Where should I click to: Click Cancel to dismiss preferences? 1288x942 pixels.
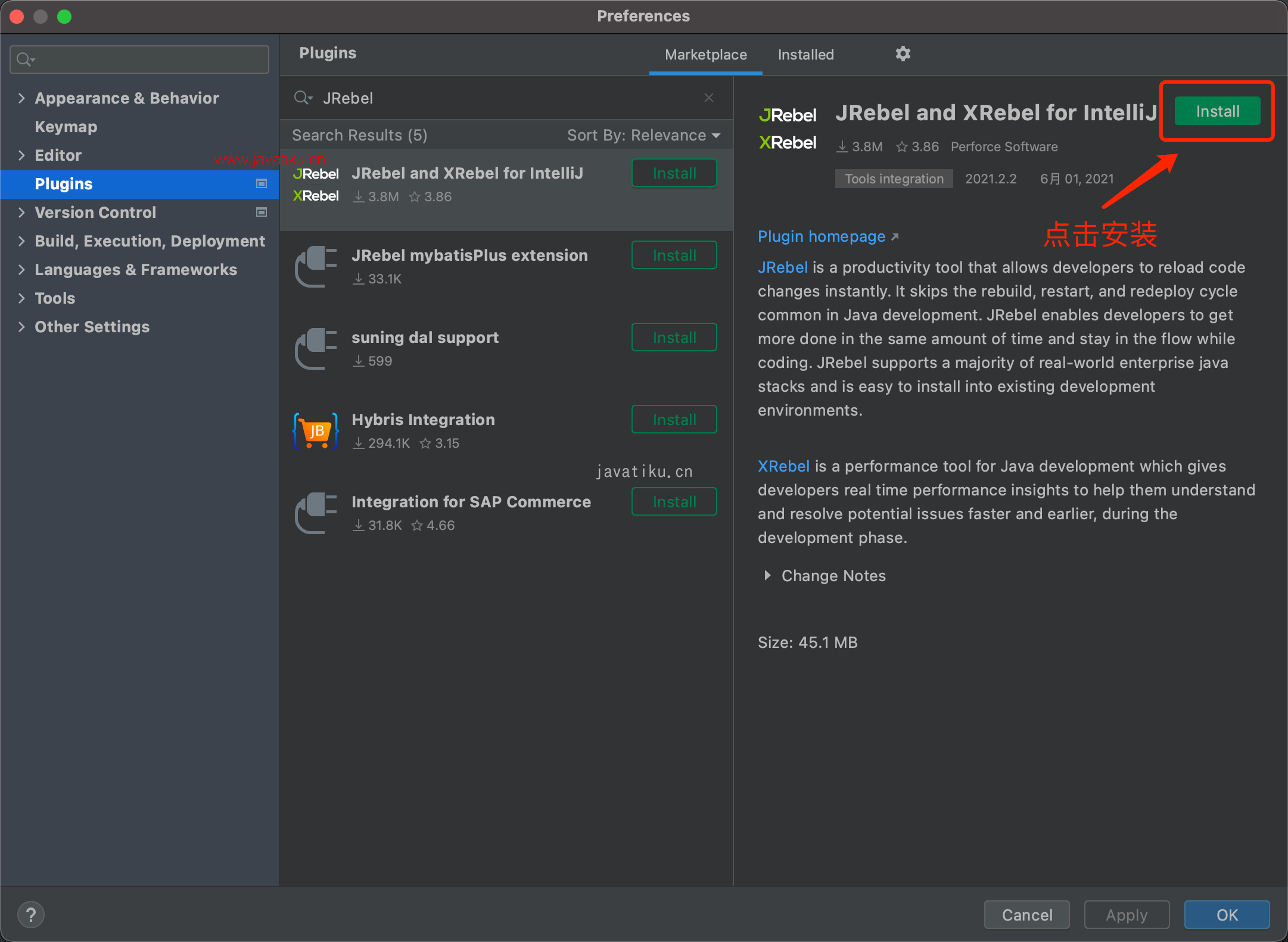coord(1026,915)
